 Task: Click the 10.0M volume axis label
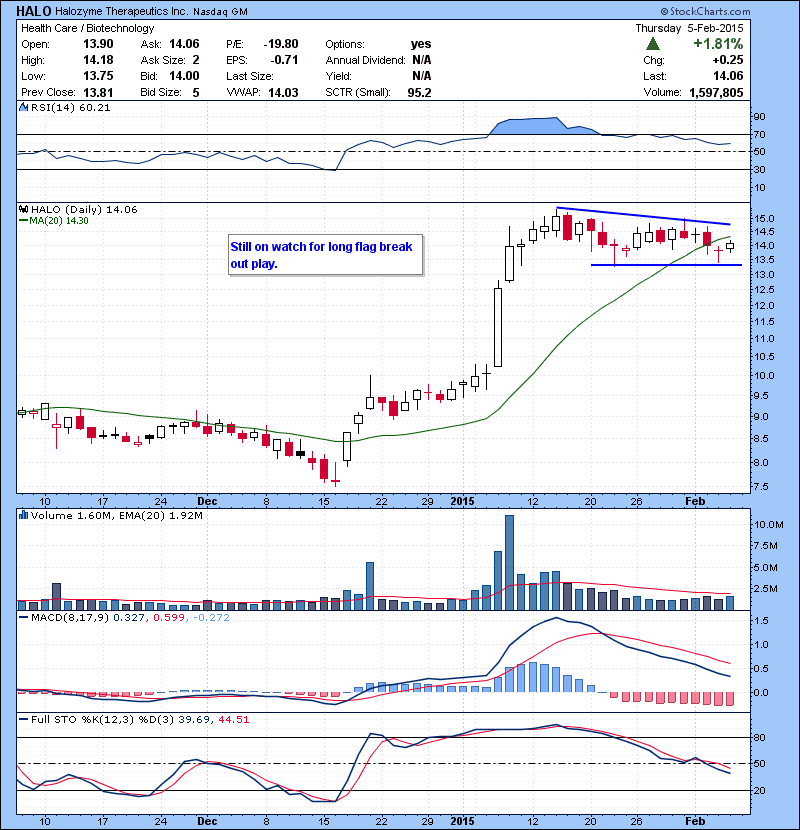point(768,525)
